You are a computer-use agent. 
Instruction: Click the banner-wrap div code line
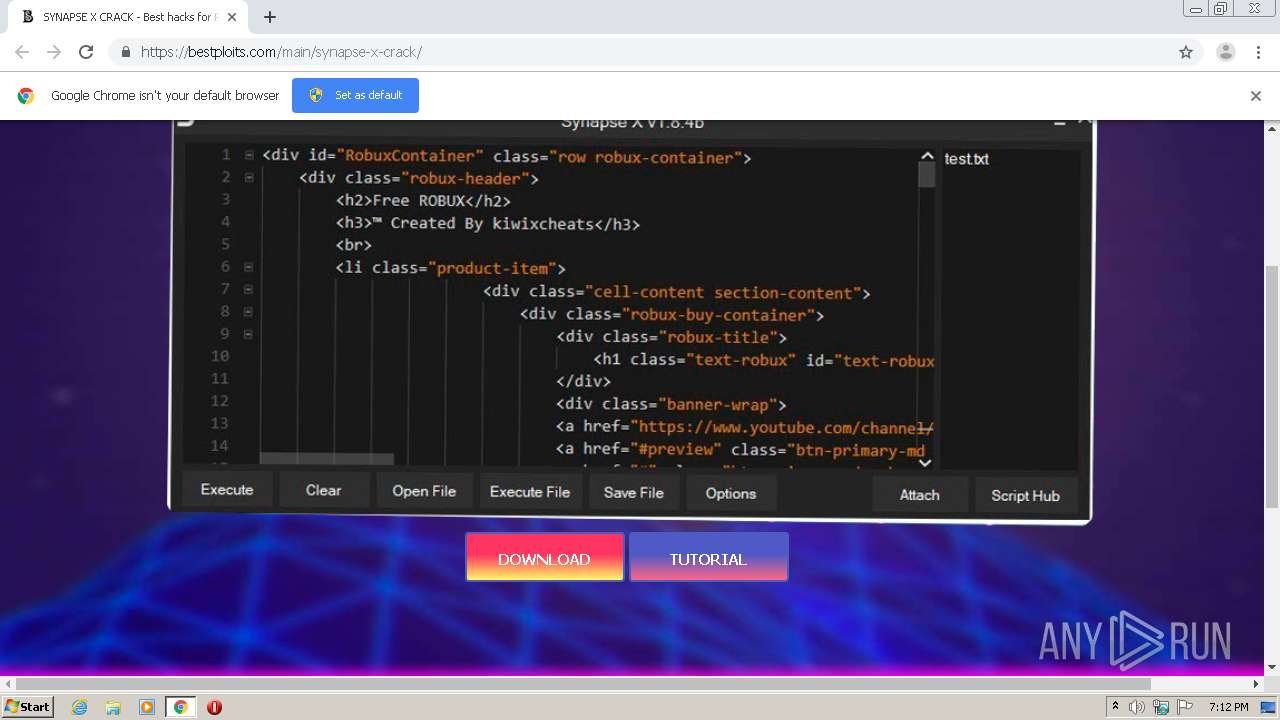click(672, 405)
